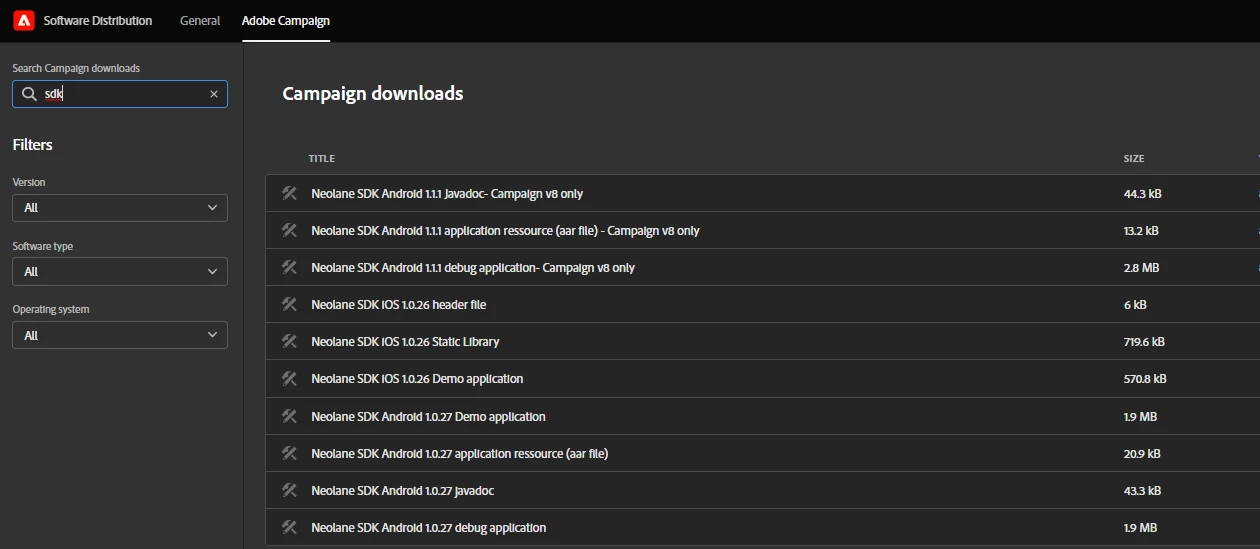Viewport: 1260px width, 549px height.
Task: Open Neolane SDK Android 1.0.27 javadoc
Action: click(403, 490)
